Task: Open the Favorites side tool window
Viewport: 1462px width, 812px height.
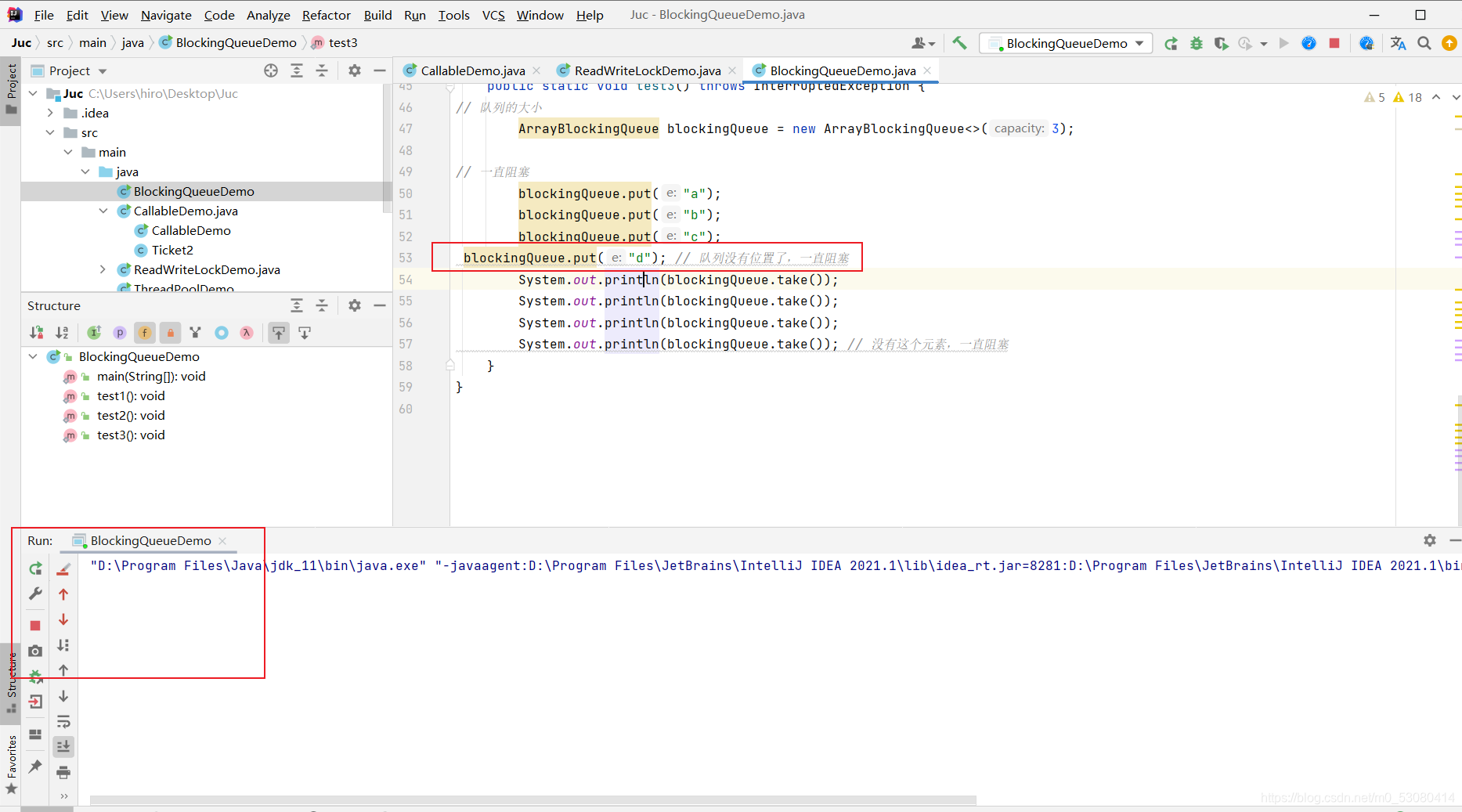Action: (12, 764)
